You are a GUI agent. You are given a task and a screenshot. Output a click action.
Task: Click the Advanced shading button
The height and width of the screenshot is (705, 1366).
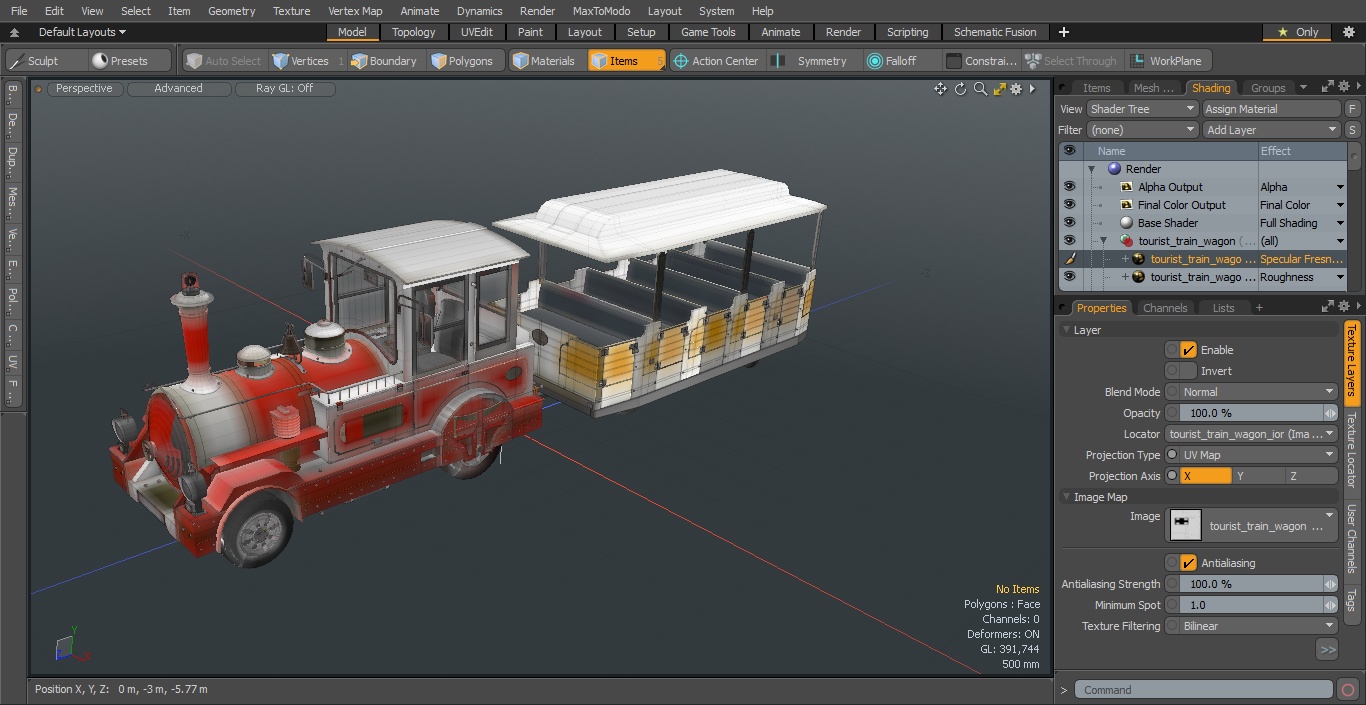(x=178, y=88)
